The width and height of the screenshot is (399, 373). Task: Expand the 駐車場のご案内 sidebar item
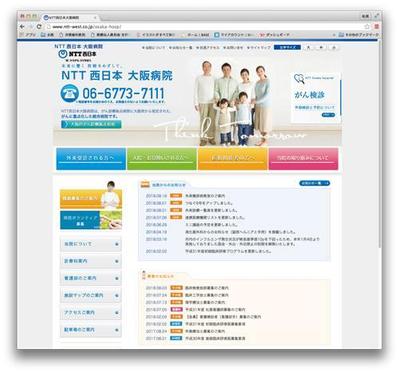pyautogui.click(x=90, y=330)
